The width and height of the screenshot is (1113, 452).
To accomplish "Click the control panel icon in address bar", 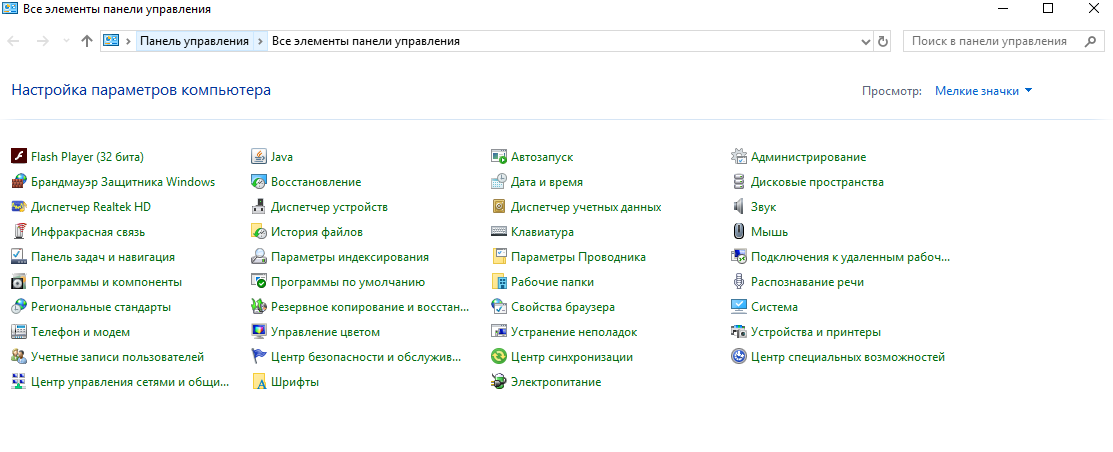I will pos(111,41).
